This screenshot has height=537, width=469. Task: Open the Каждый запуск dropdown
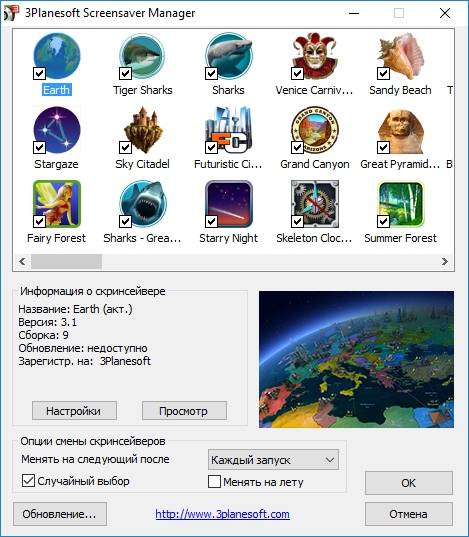273,460
